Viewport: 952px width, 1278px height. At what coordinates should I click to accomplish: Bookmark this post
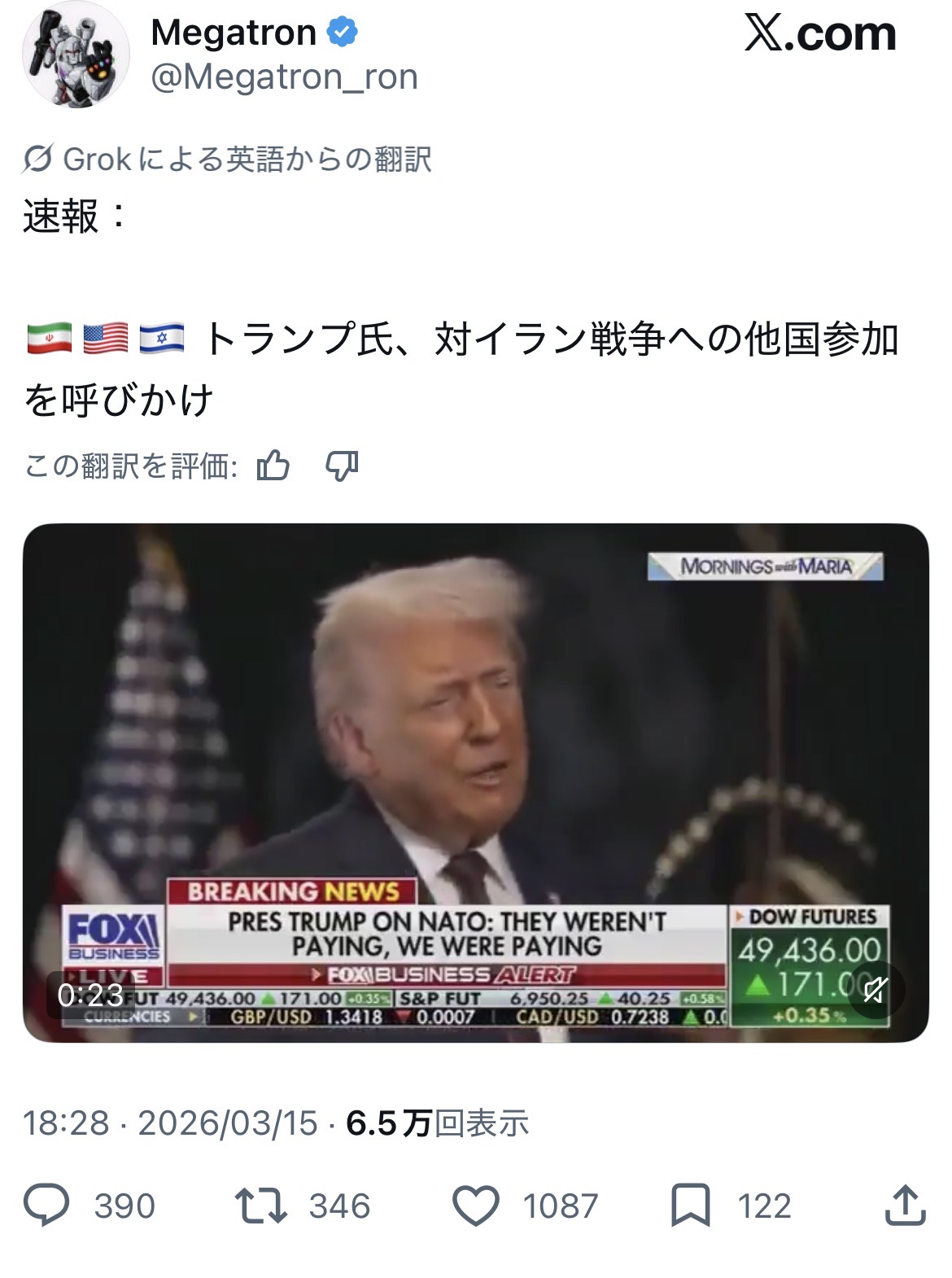tap(690, 1206)
